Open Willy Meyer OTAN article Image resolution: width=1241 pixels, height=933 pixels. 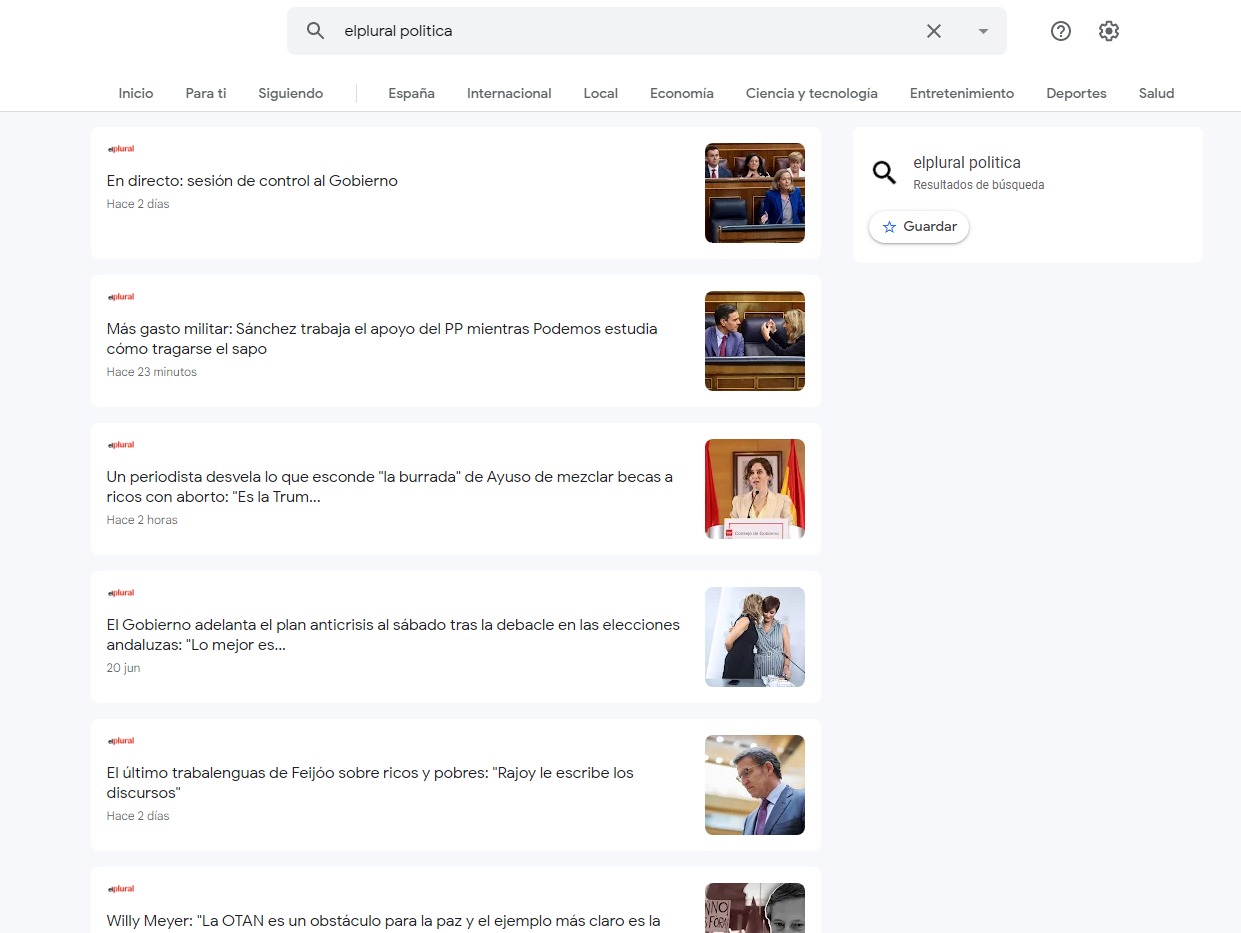click(x=383, y=921)
